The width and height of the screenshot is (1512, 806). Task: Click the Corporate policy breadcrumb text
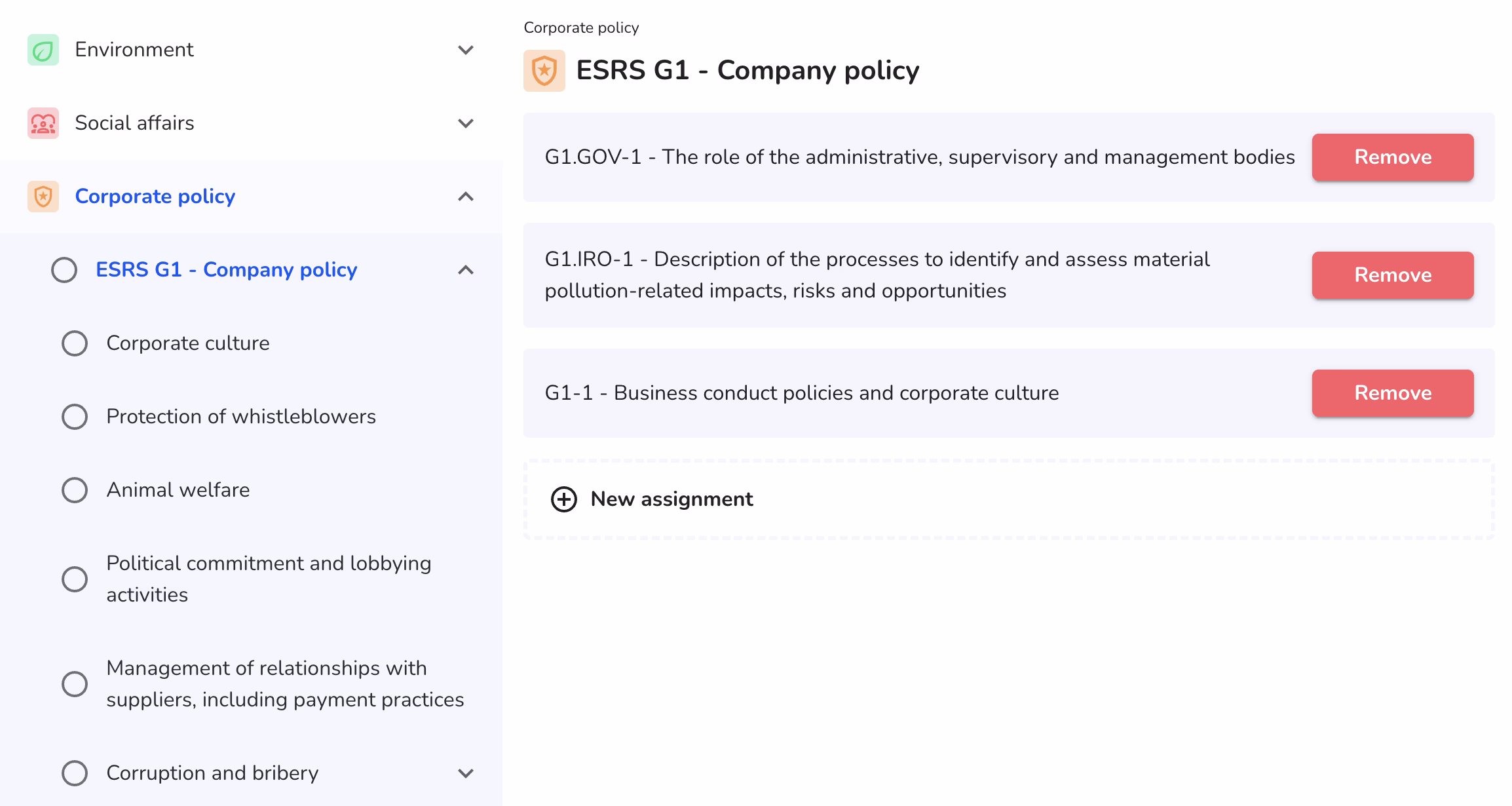[581, 28]
